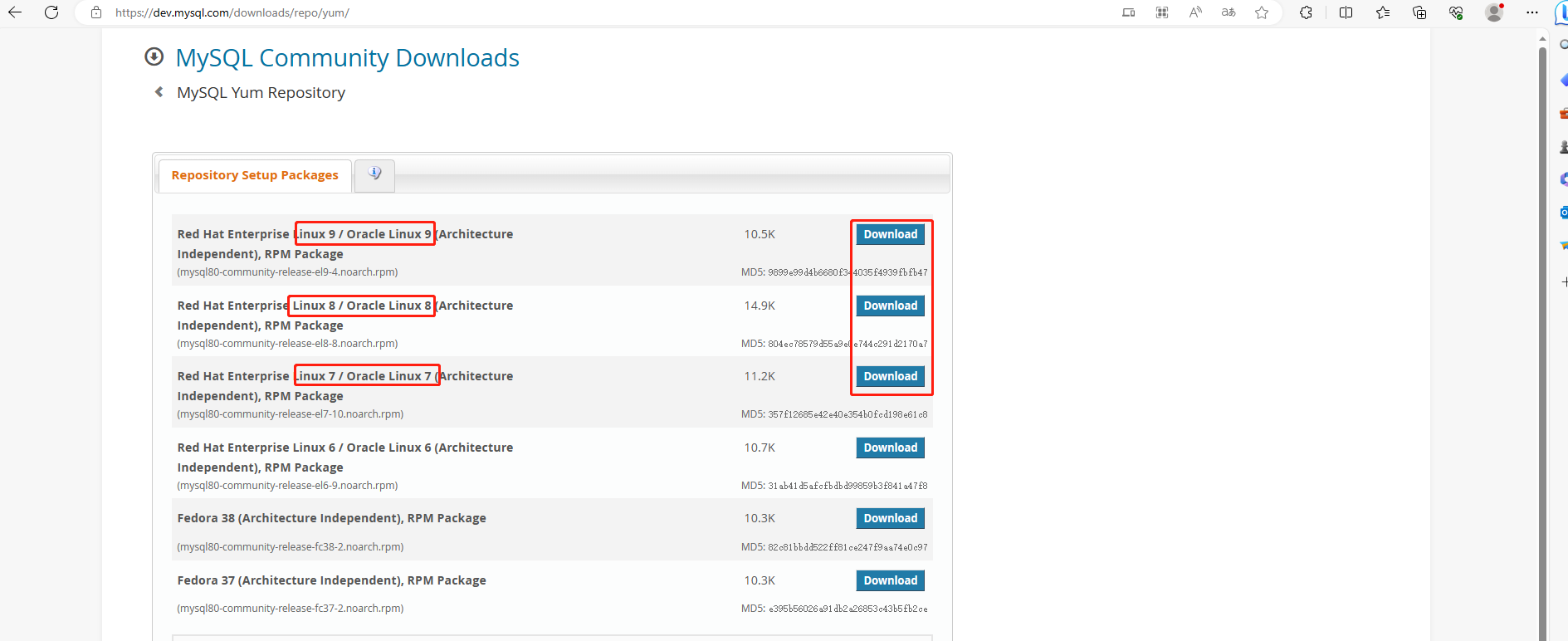Screen dimensions: 1568x641
Task: Toggle split screen view icon
Action: pos(1346,12)
